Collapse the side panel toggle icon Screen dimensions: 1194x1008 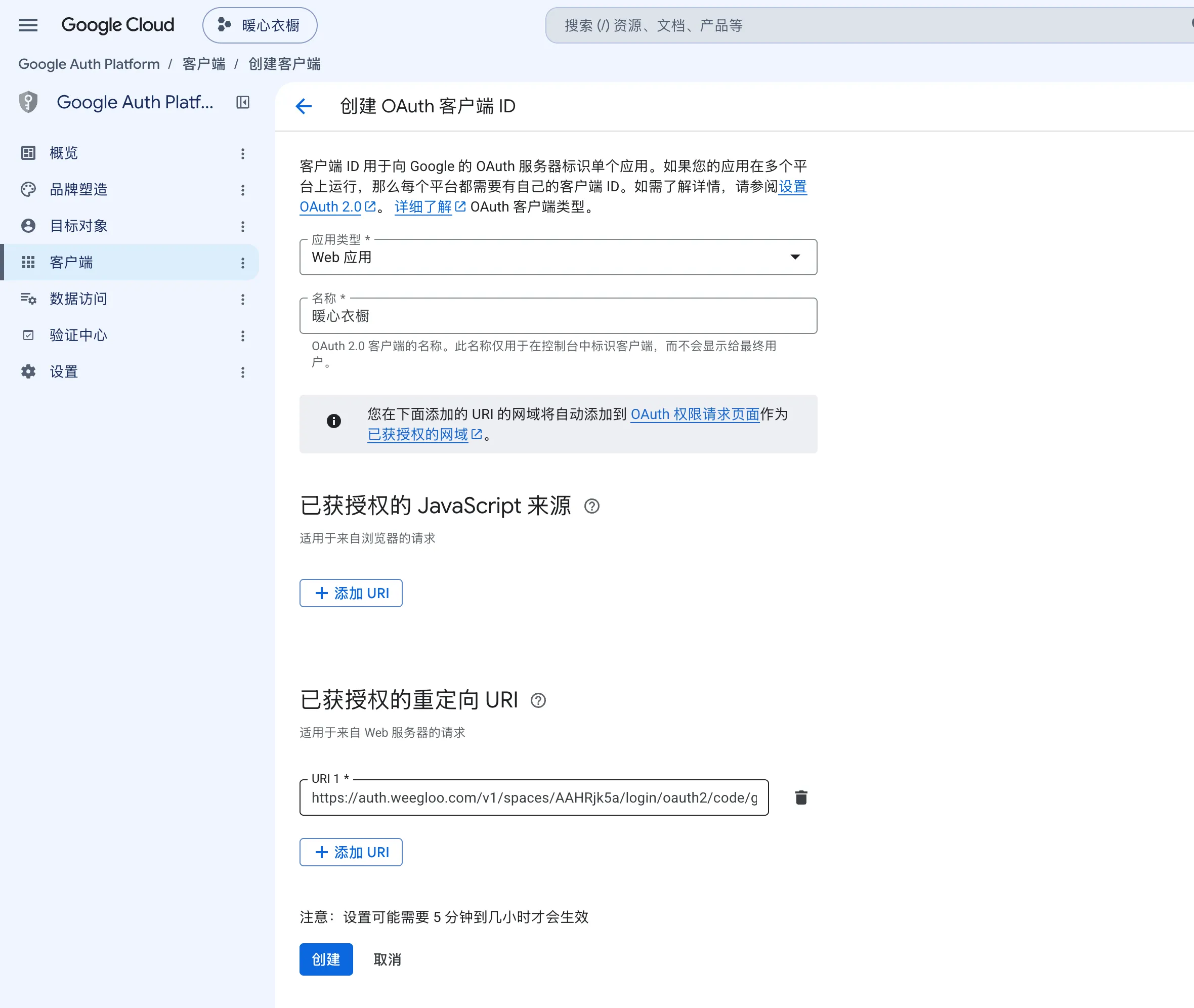pos(243,102)
